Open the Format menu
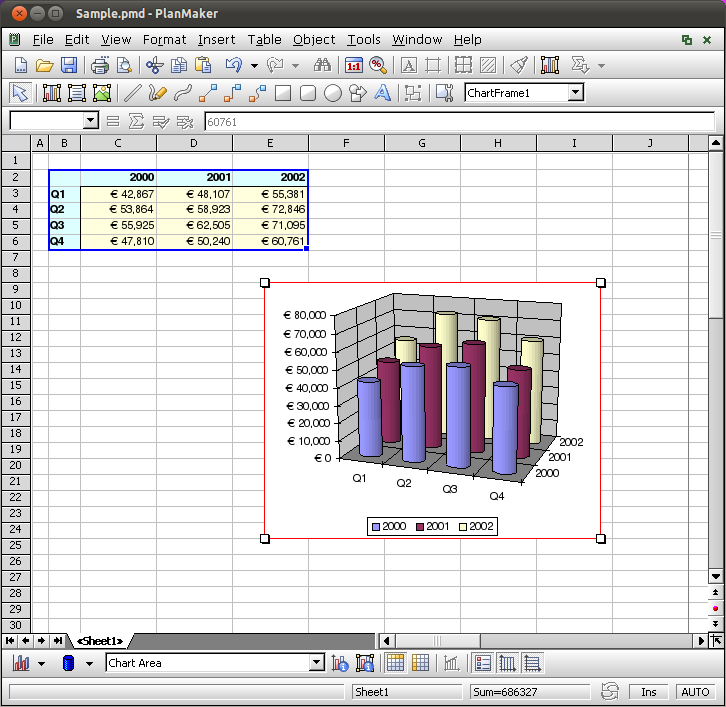Viewport: 726px width, 707px height. point(164,40)
